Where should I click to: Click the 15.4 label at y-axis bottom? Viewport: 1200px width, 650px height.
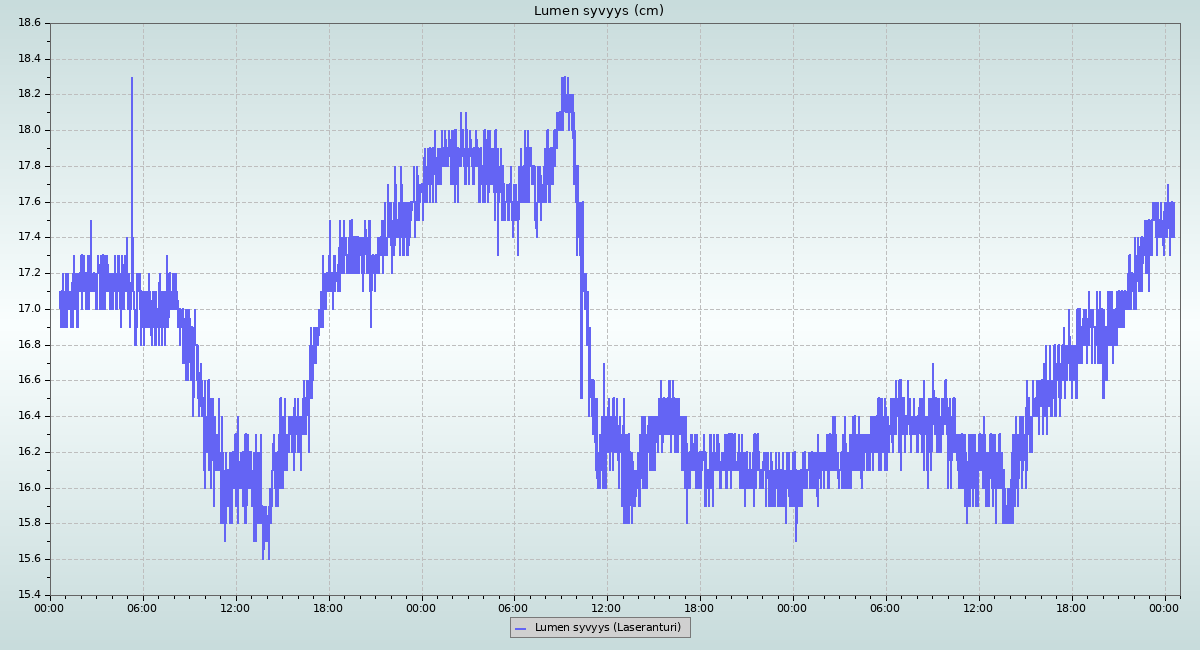[x=30, y=595]
